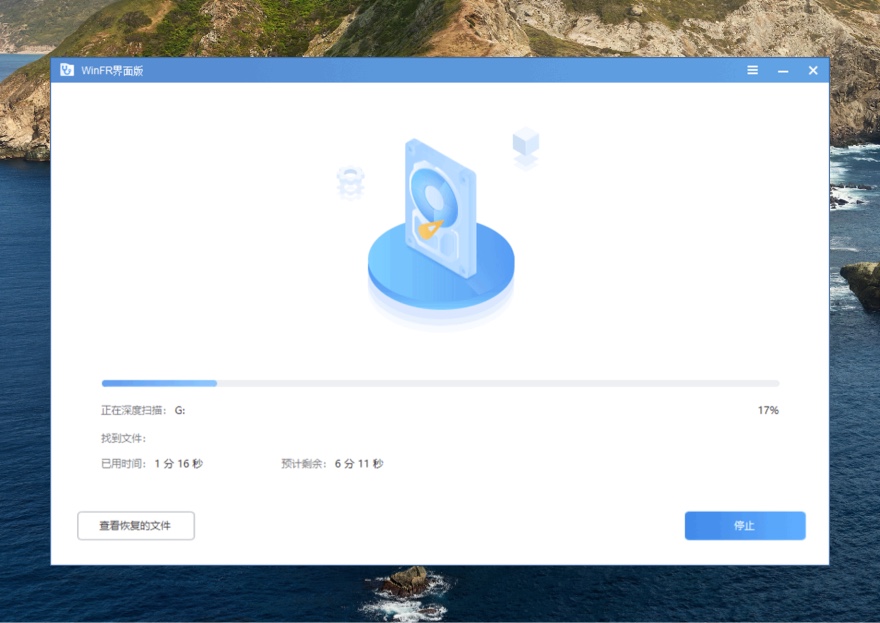This screenshot has width=880, height=623.
Task: Click the estimated remaining 6分11秒 label
Action: click(330, 463)
